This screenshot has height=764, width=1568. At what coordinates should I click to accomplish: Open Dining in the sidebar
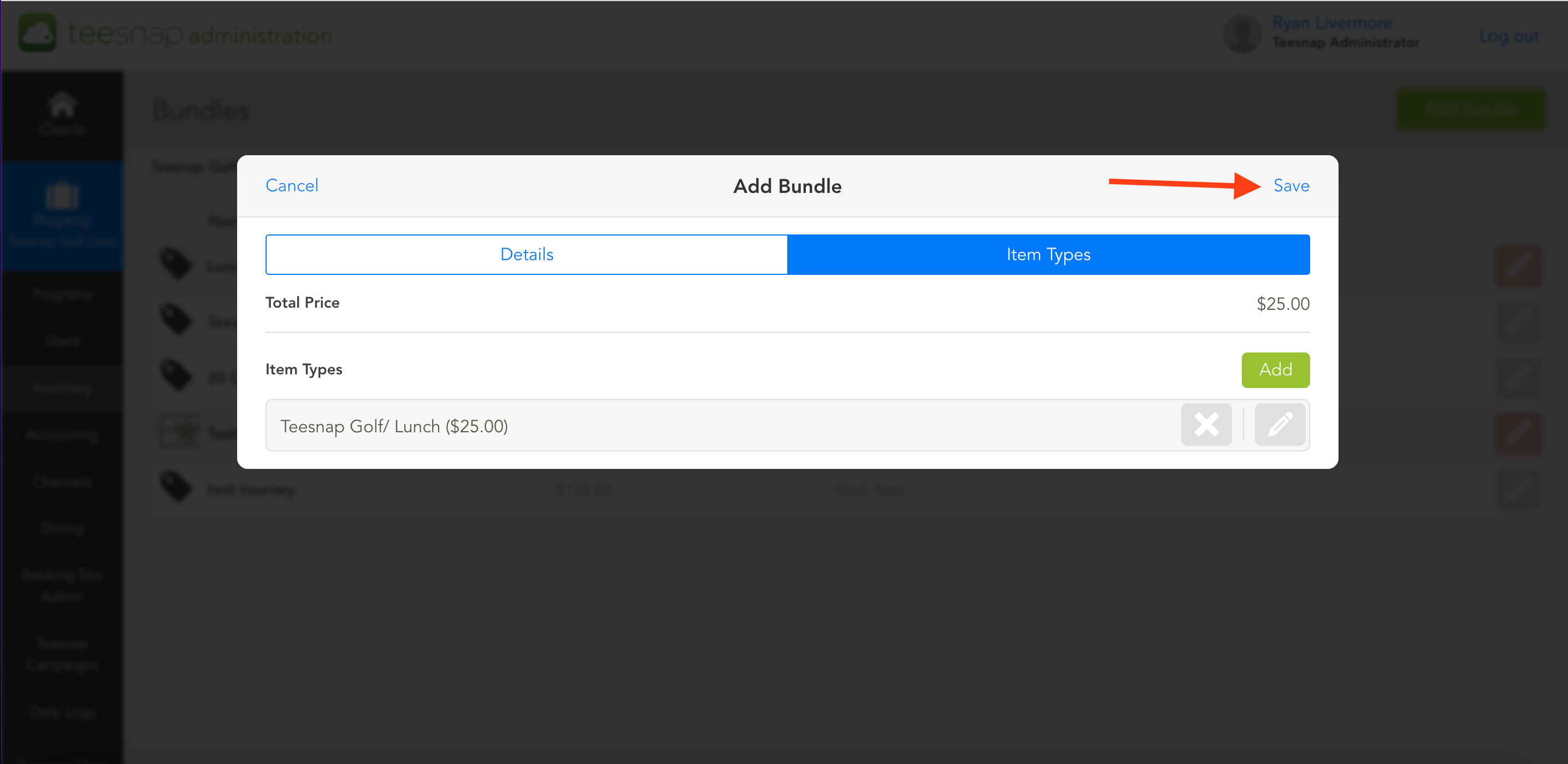click(62, 528)
